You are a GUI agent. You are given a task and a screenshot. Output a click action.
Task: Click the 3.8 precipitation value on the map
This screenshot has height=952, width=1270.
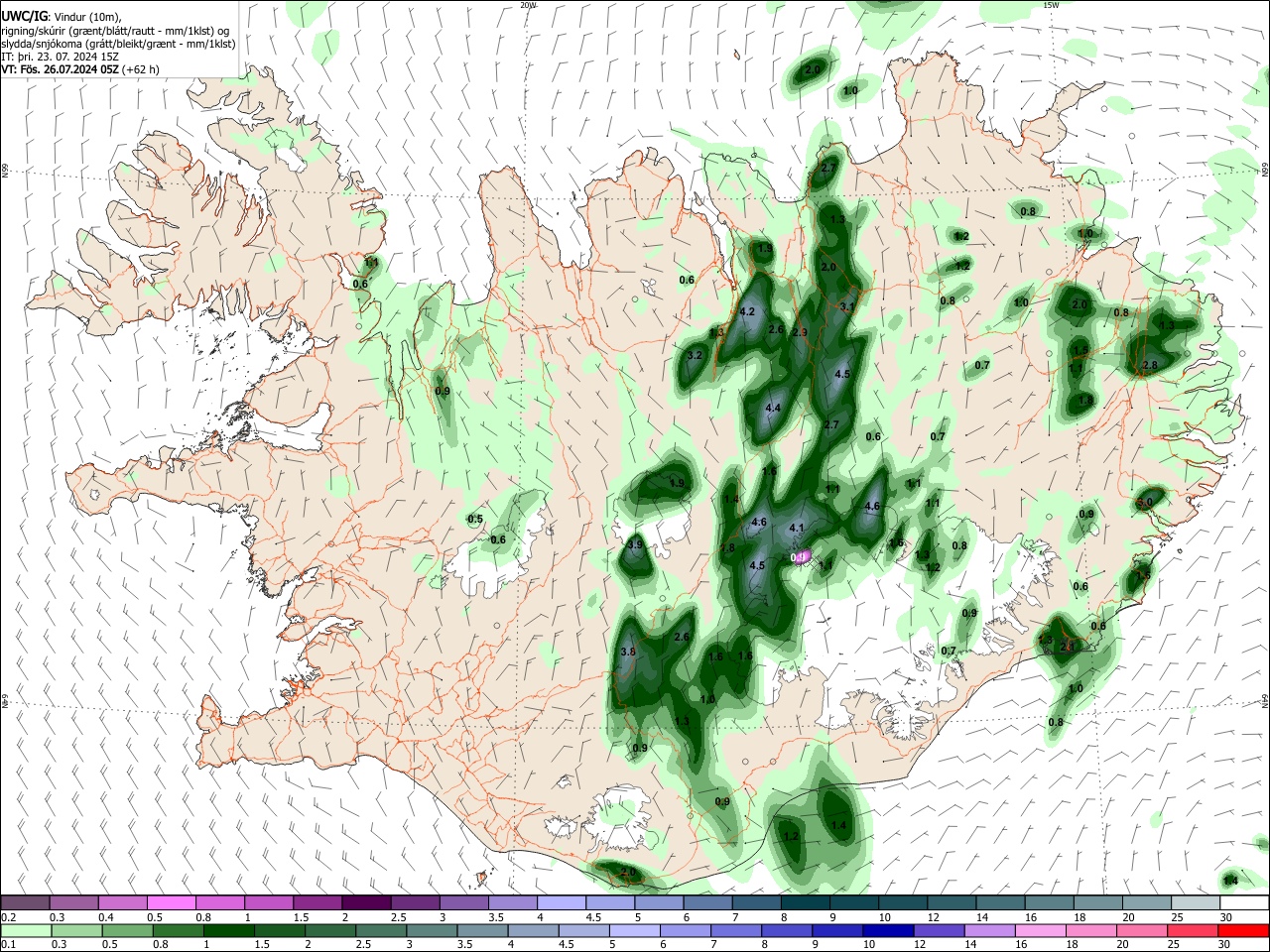pyautogui.click(x=627, y=652)
